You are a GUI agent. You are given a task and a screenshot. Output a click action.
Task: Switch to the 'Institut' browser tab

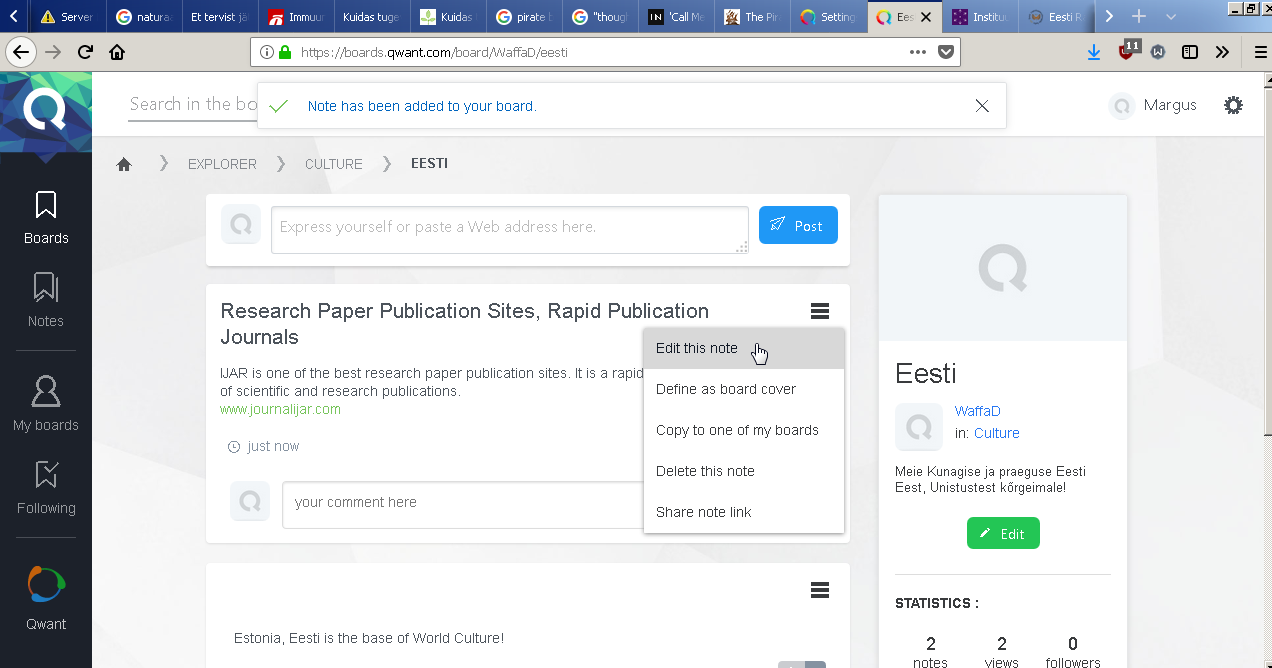pos(981,17)
